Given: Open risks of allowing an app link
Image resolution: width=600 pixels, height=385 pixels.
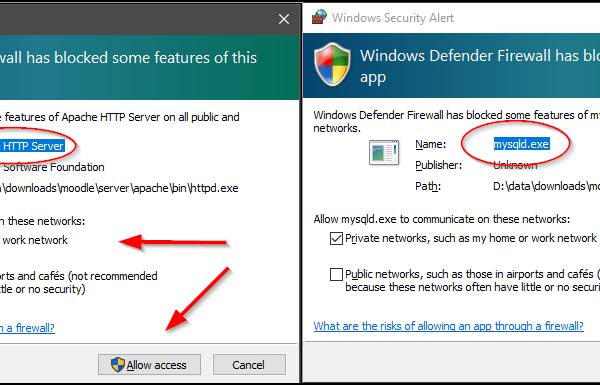Looking at the screenshot, I should coord(448,326).
